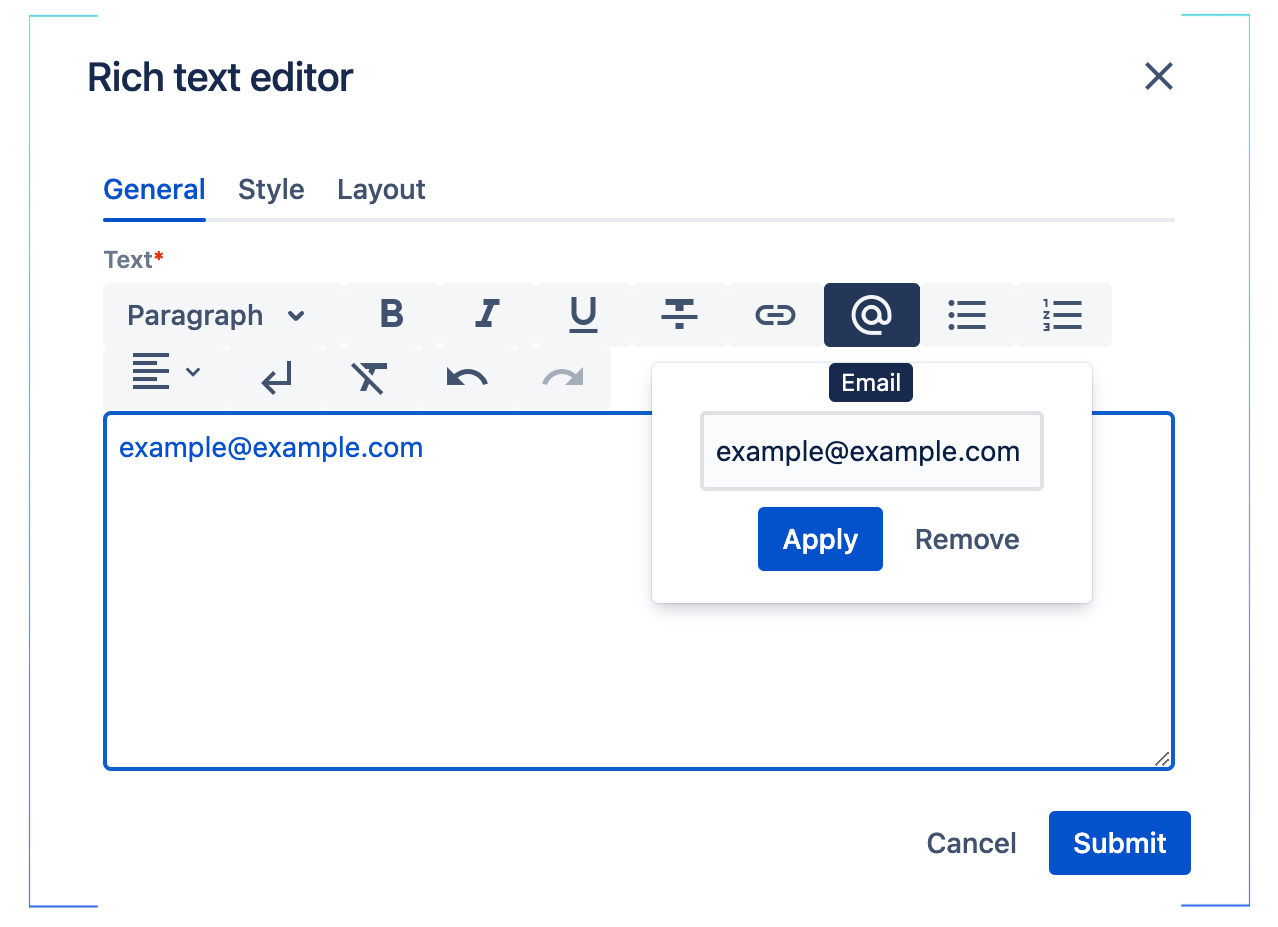
Task: Switch to the Style tab
Action: point(271,190)
